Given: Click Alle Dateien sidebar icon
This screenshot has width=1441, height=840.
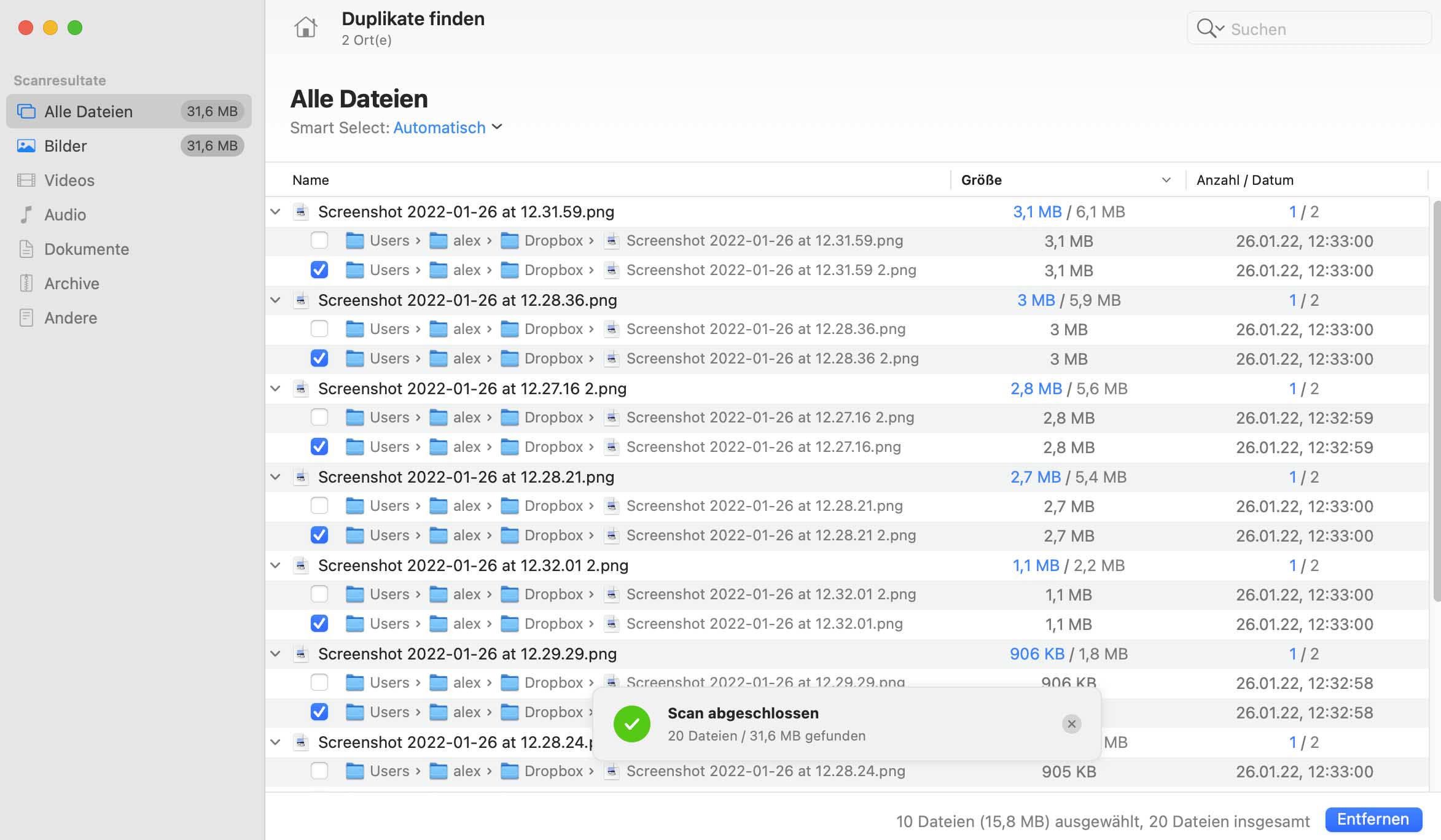Looking at the screenshot, I should pyautogui.click(x=26, y=111).
